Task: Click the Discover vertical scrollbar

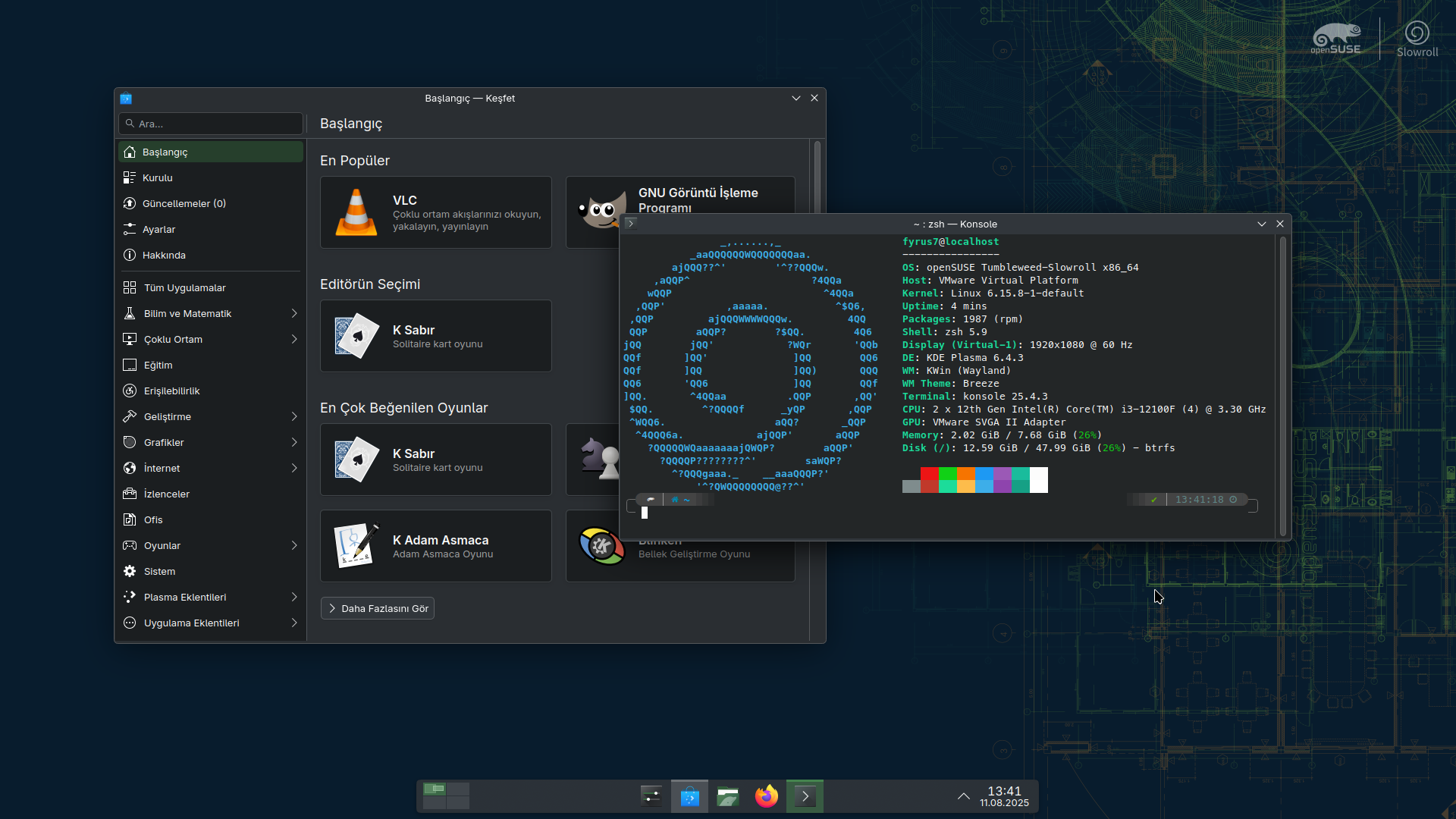Action: tap(817, 178)
